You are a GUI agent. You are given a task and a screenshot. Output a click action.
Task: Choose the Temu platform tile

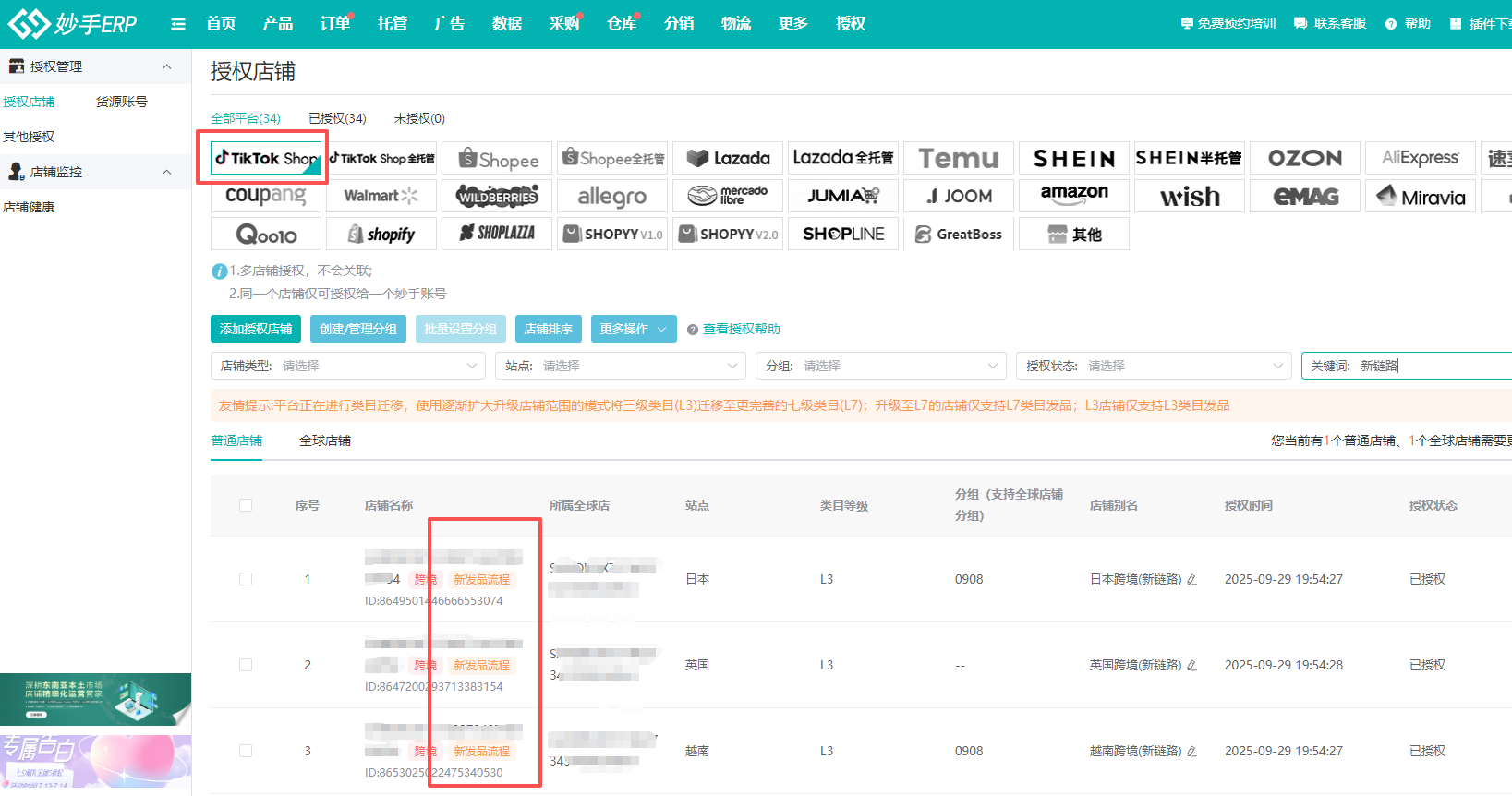(x=958, y=159)
